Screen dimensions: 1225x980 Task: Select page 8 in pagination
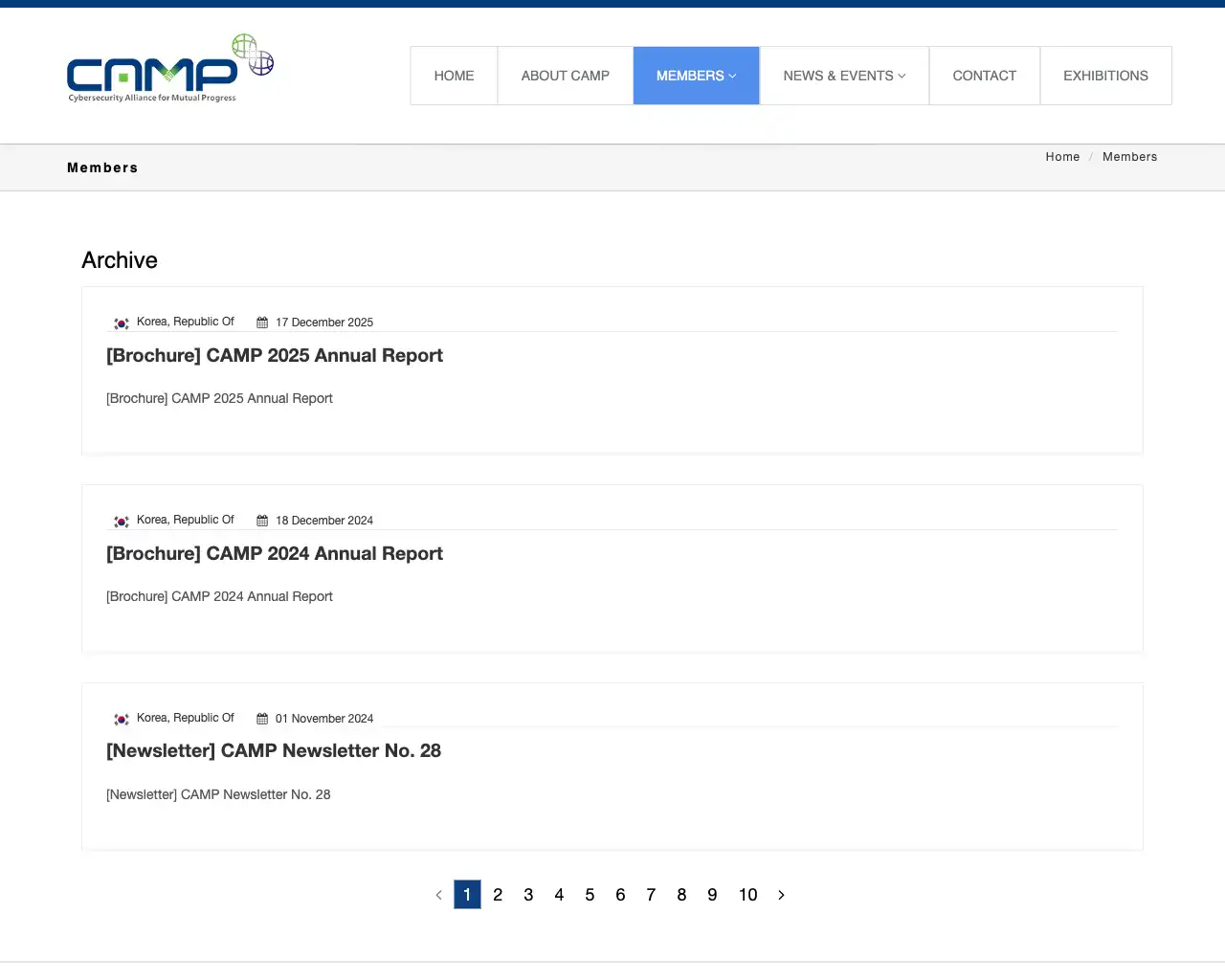[681, 895]
